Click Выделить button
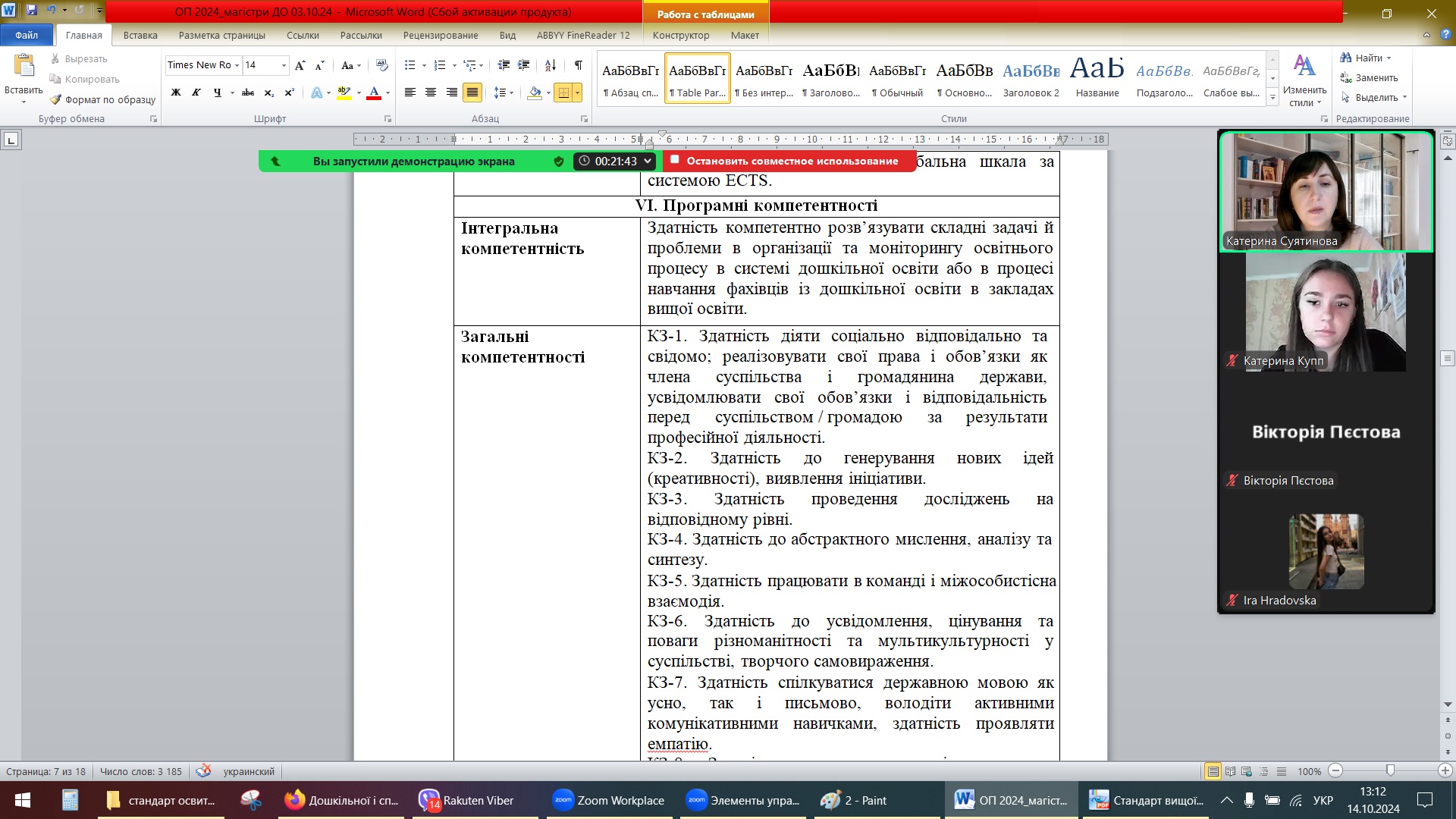The height and width of the screenshot is (819, 1456). pos(1373,97)
